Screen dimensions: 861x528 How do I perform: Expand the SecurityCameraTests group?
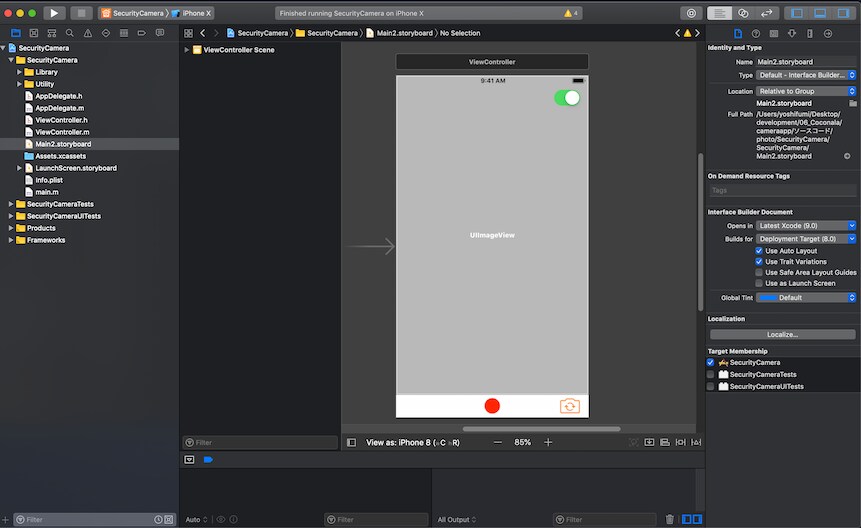coord(11,204)
